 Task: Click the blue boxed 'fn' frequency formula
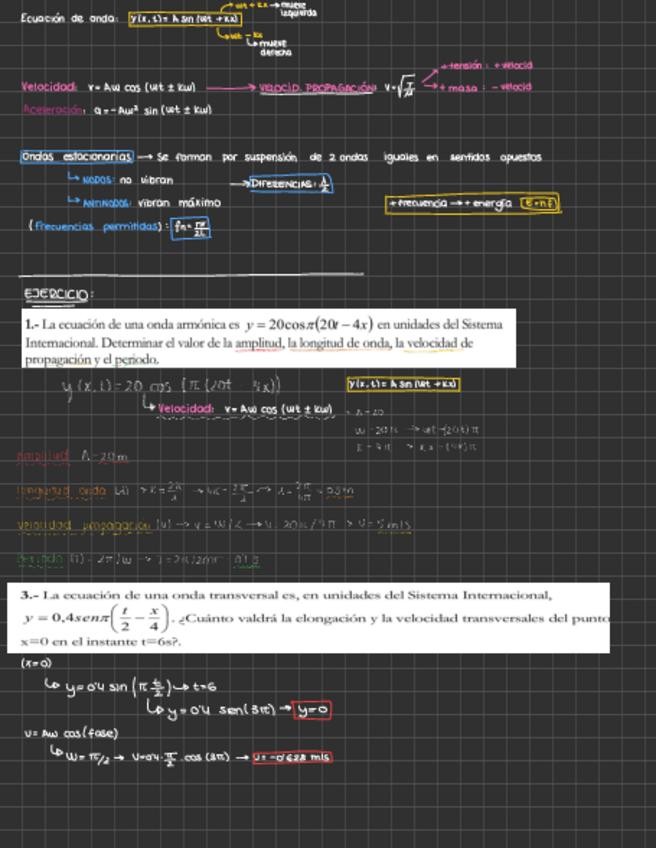[190, 228]
